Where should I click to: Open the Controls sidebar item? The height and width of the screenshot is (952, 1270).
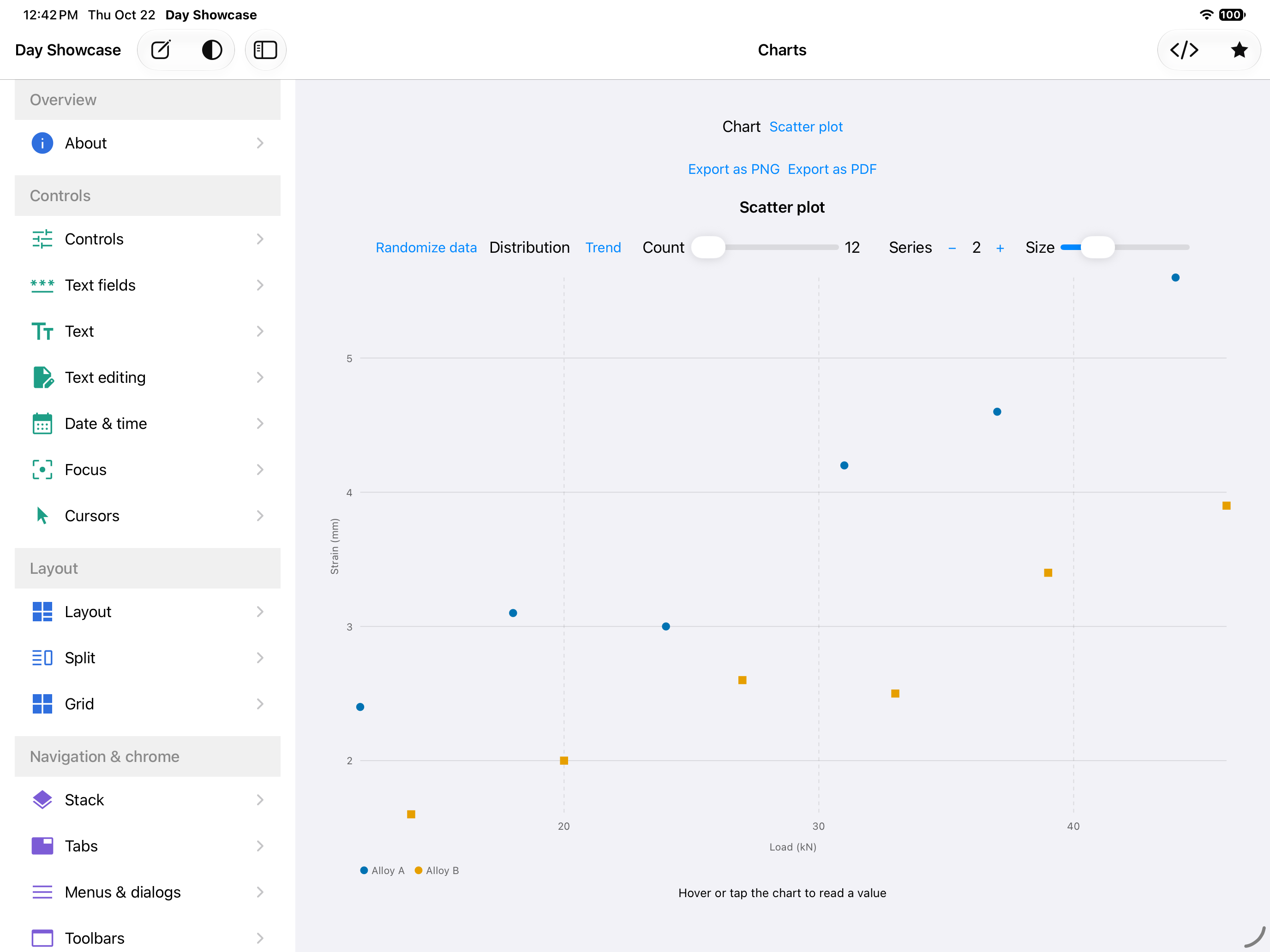click(148, 239)
